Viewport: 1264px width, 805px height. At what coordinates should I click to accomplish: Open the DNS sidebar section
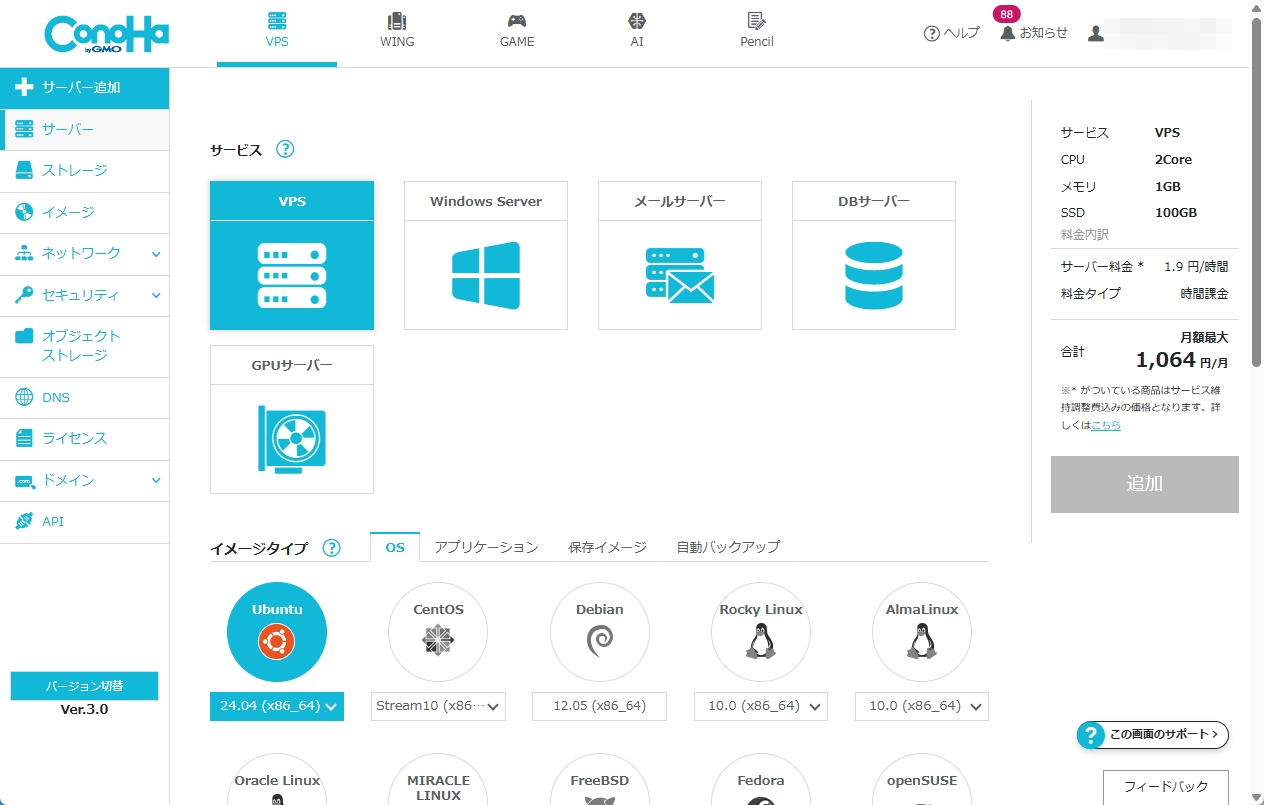click(x=57, y=397)
